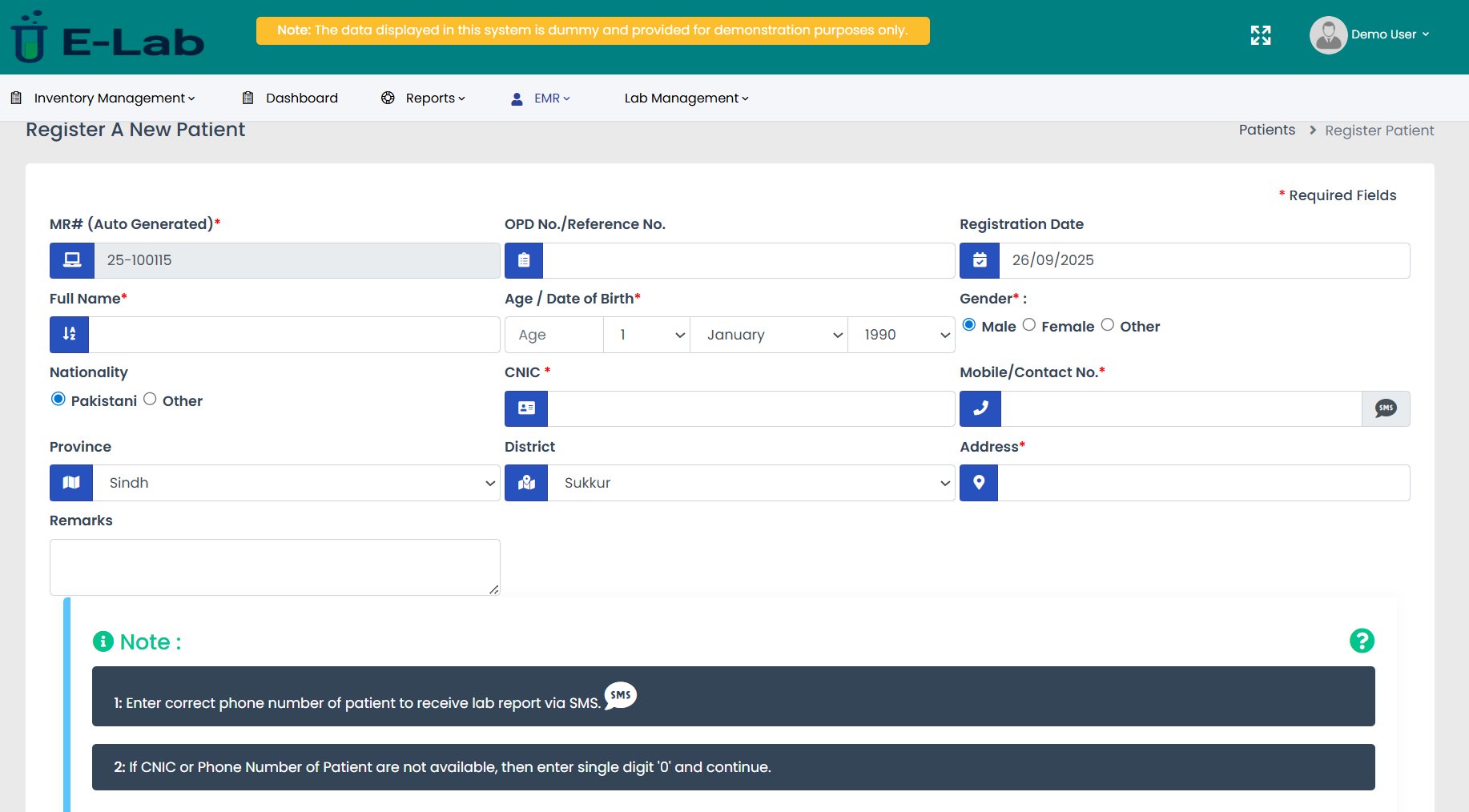Open the Province dropdown showing Sindh
This screenshot has height=812, width=1469.
pyautogui.click(x=296, y=483)
